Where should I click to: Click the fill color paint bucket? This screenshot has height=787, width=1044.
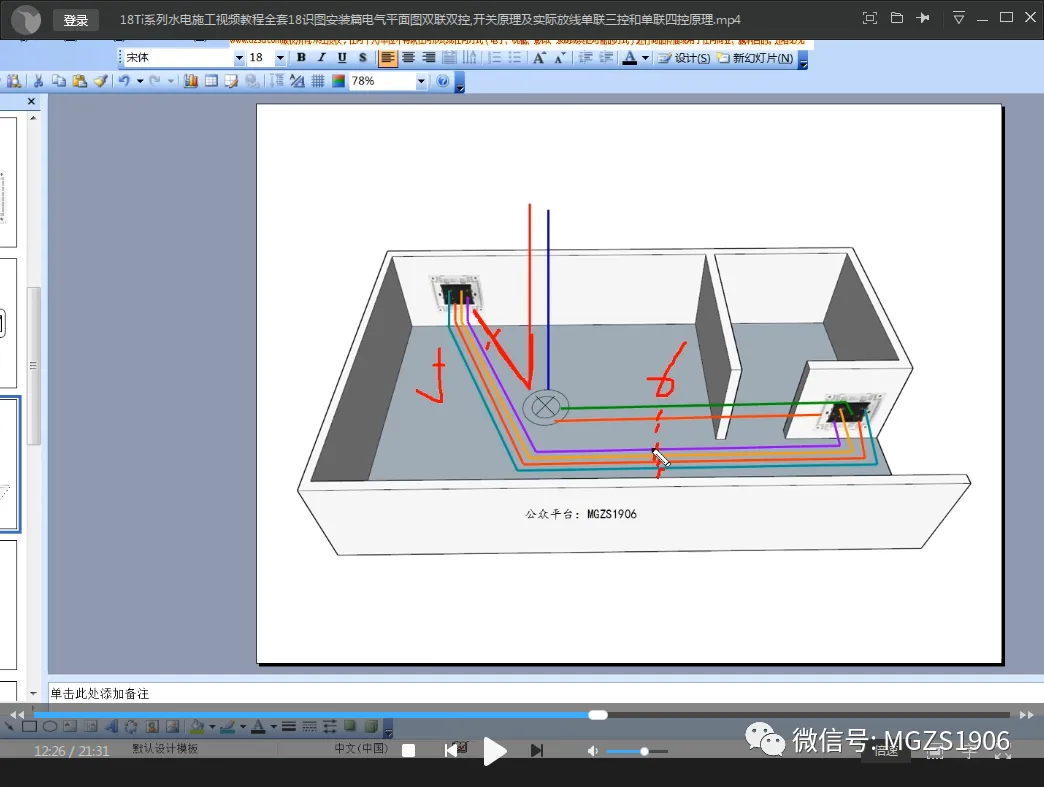click(197, 726)
